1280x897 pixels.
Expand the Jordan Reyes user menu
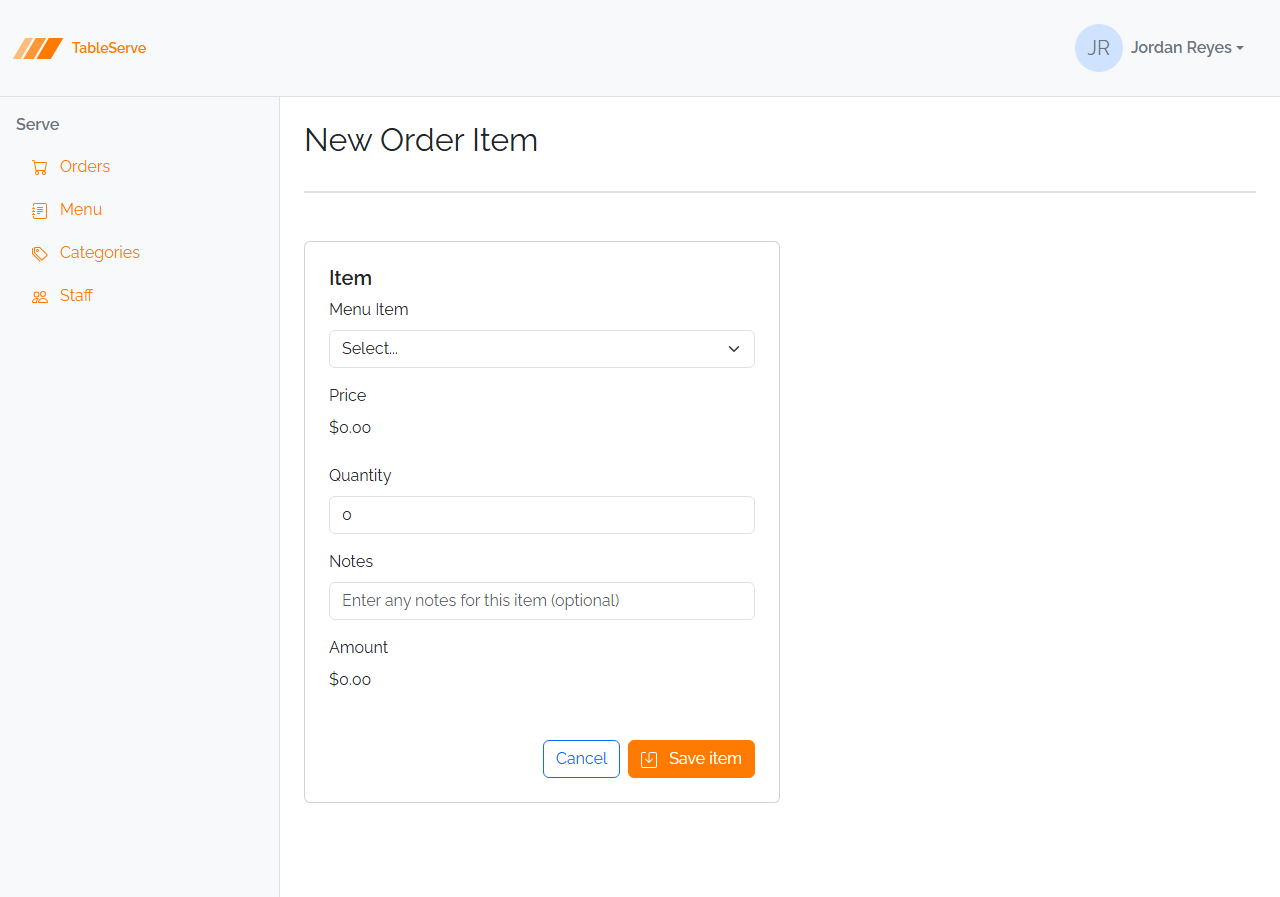1187,48
